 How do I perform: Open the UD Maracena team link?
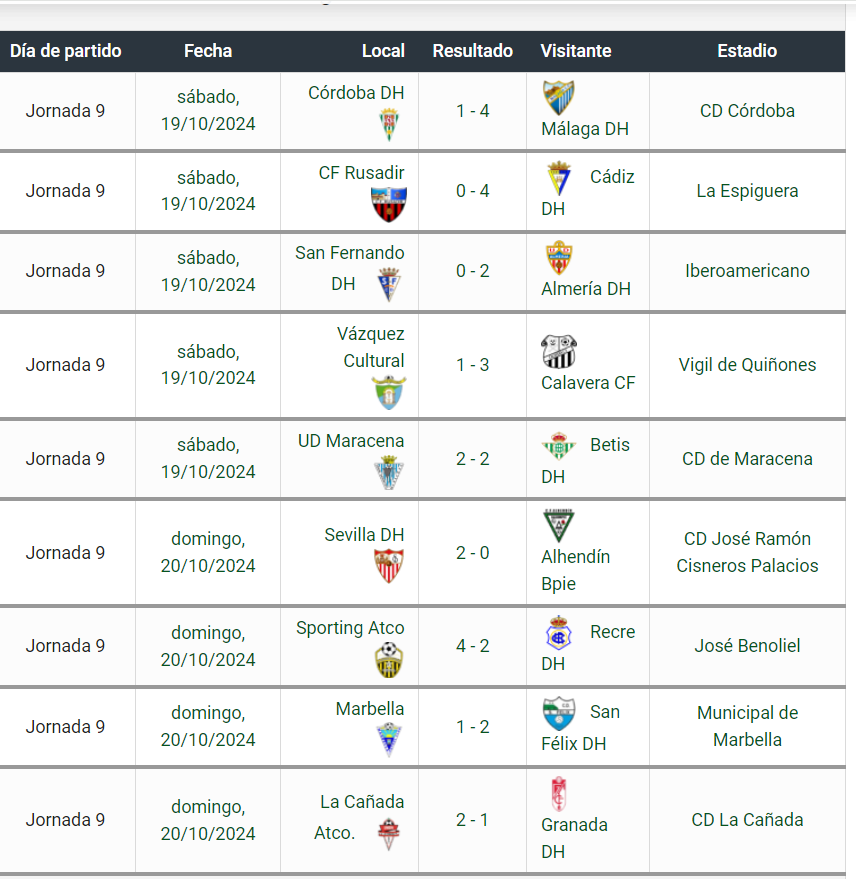click(351, 441)
